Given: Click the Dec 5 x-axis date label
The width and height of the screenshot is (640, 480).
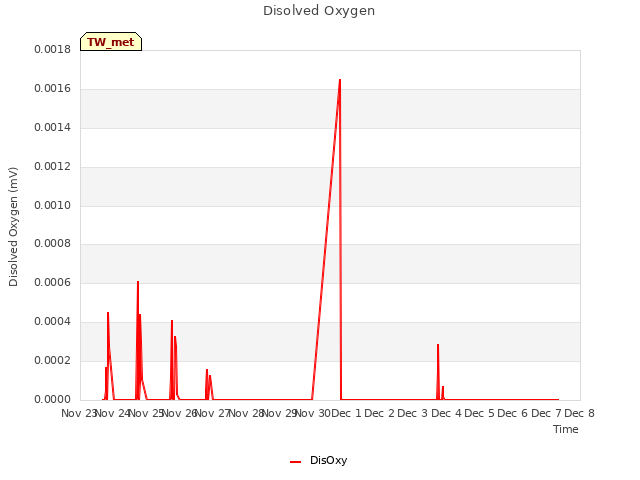Looking at the screenshot, I should tap(479, 413).
